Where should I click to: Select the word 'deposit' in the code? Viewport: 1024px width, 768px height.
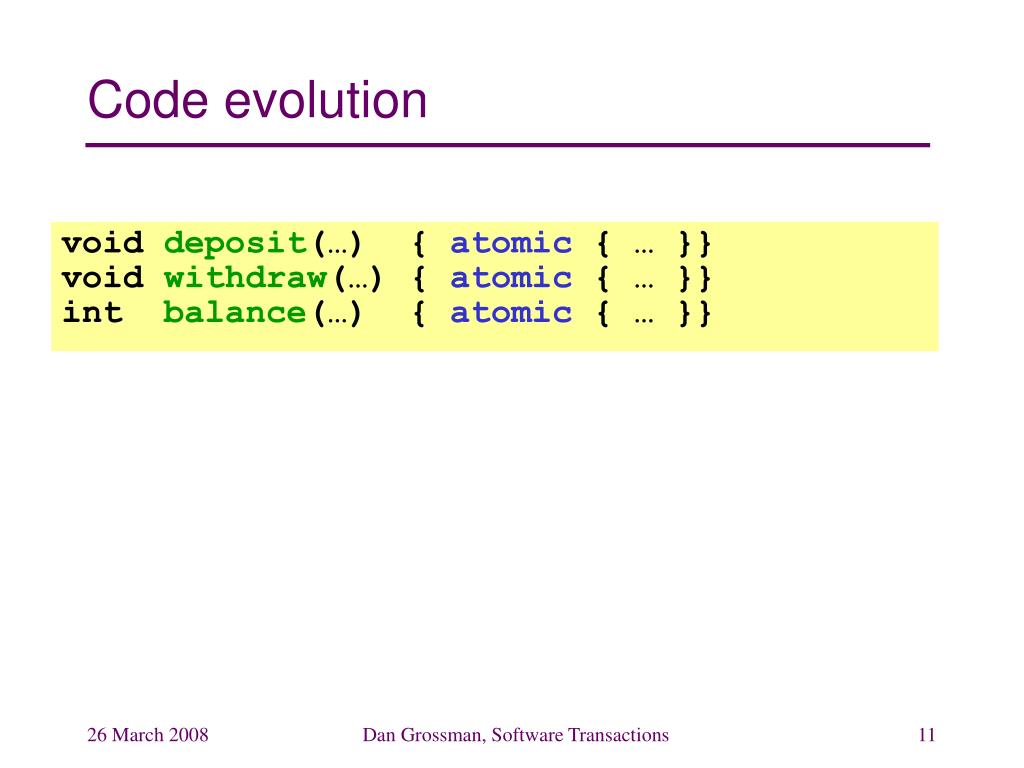click(x=235, y=244)
